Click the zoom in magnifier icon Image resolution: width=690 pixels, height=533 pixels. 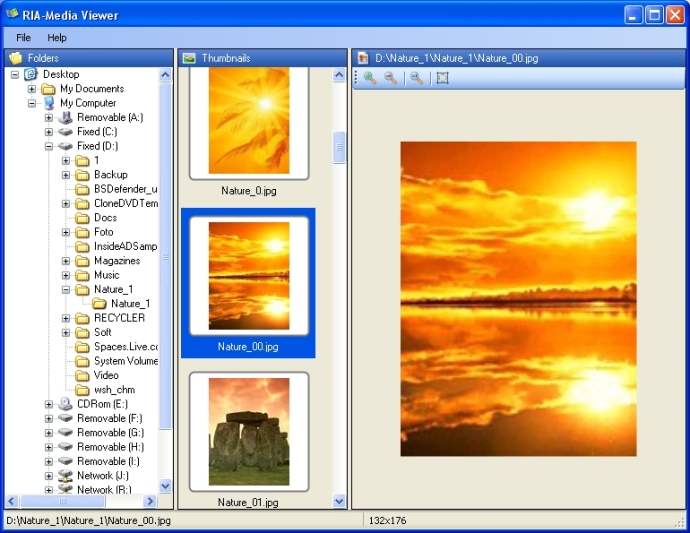pyautogui.click(x=370, y=78)
